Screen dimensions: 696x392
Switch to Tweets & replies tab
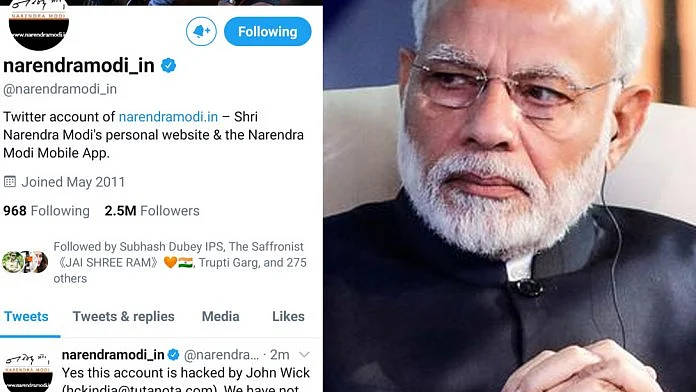123,317
